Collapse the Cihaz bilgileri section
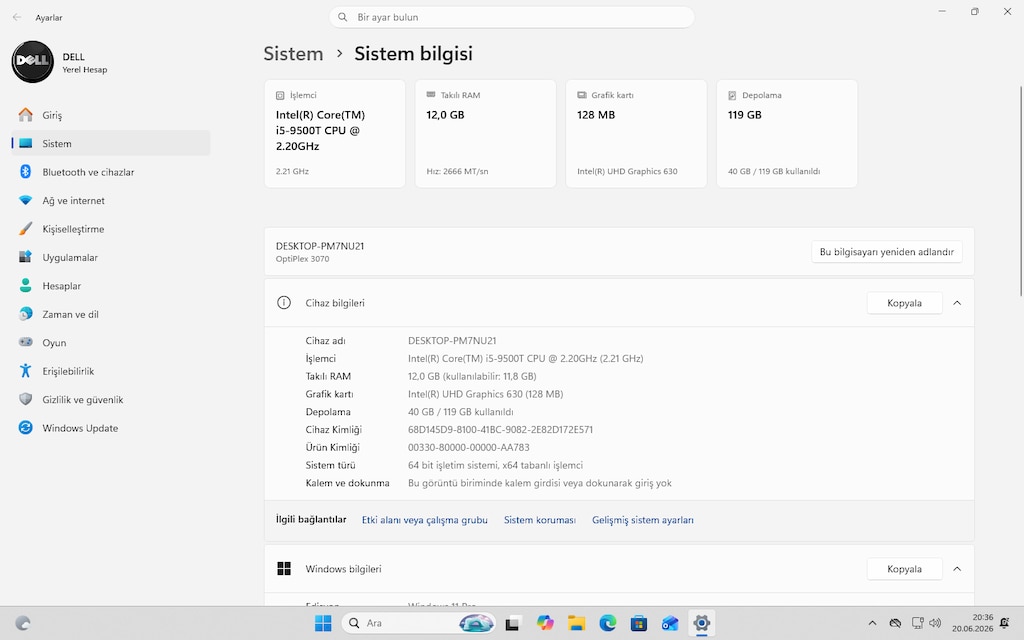1024x640 pixels. pyautogui.click(x=957, y=303)
